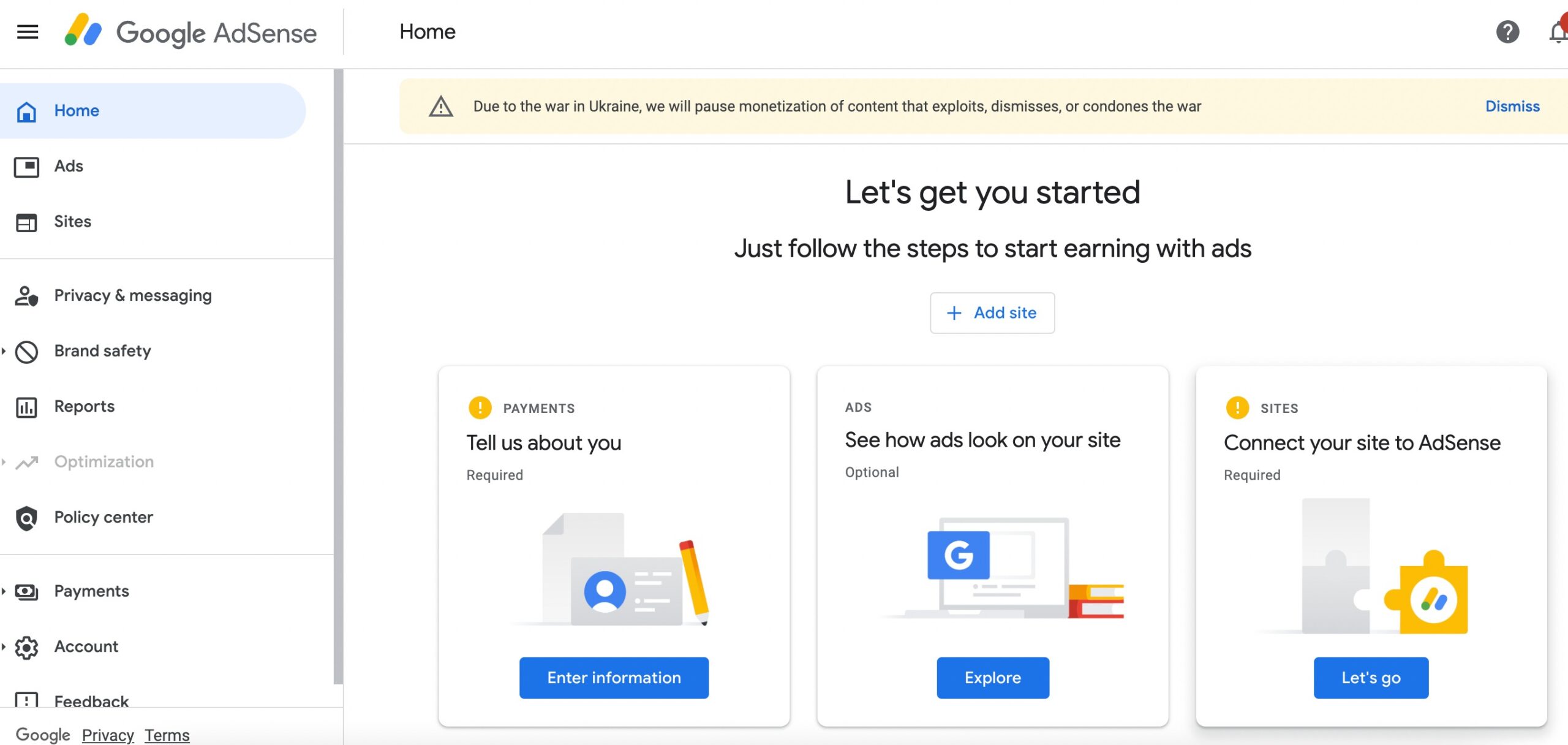Viewport: 1568px width, 745px height.
Task: Click the notifications bell icon
Action: point(1555,30)
